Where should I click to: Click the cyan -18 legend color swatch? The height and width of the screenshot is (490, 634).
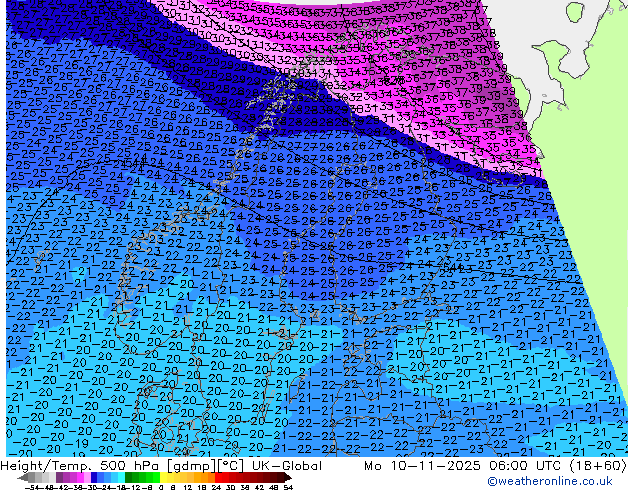click(x=122, y=477)
